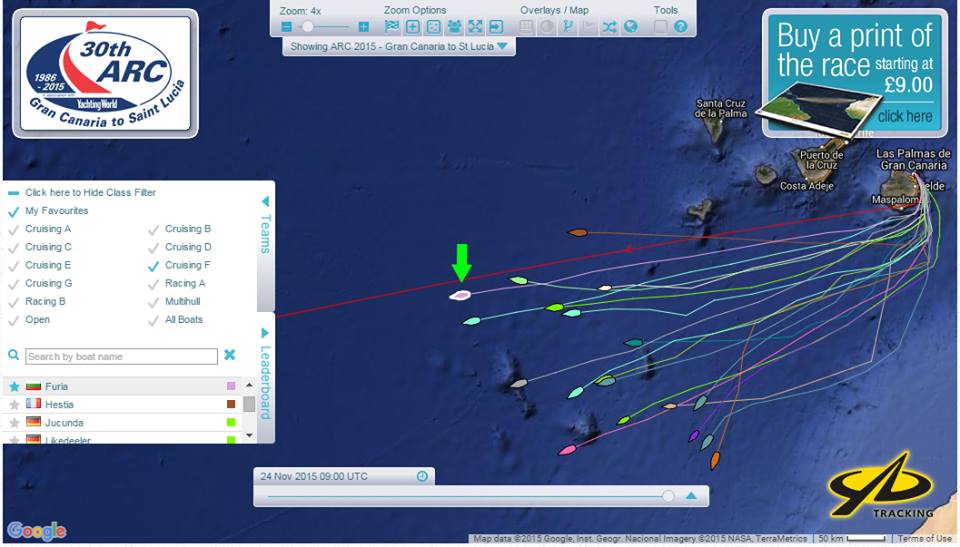
Task: Enable the Cruising G class filter
Action: pos(13,284)
